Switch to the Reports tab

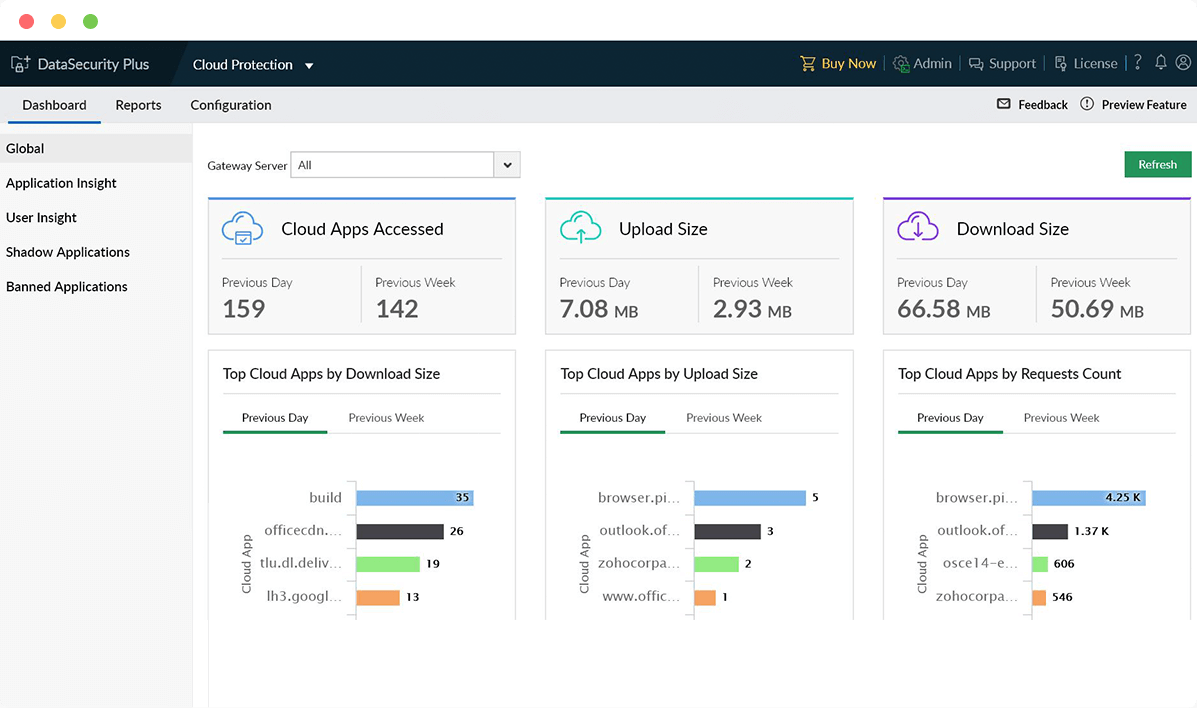pos(138,104)
